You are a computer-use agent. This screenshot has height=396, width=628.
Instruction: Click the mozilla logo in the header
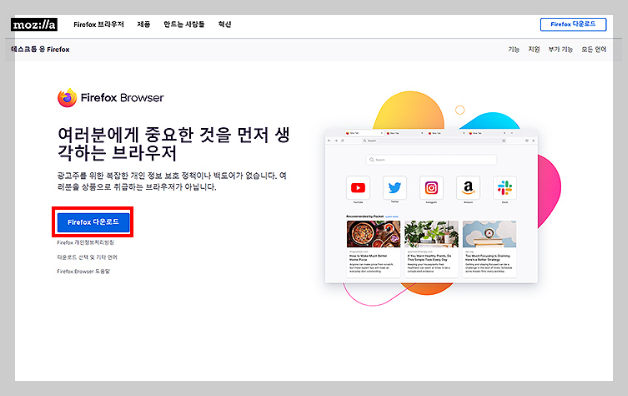click(x=34, y=24)
